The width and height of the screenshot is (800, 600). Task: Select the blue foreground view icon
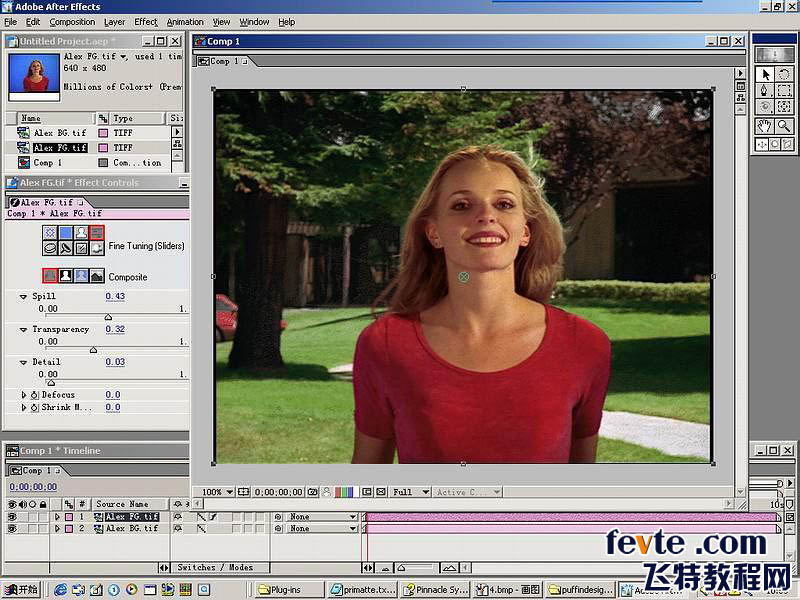click(81, 276)
